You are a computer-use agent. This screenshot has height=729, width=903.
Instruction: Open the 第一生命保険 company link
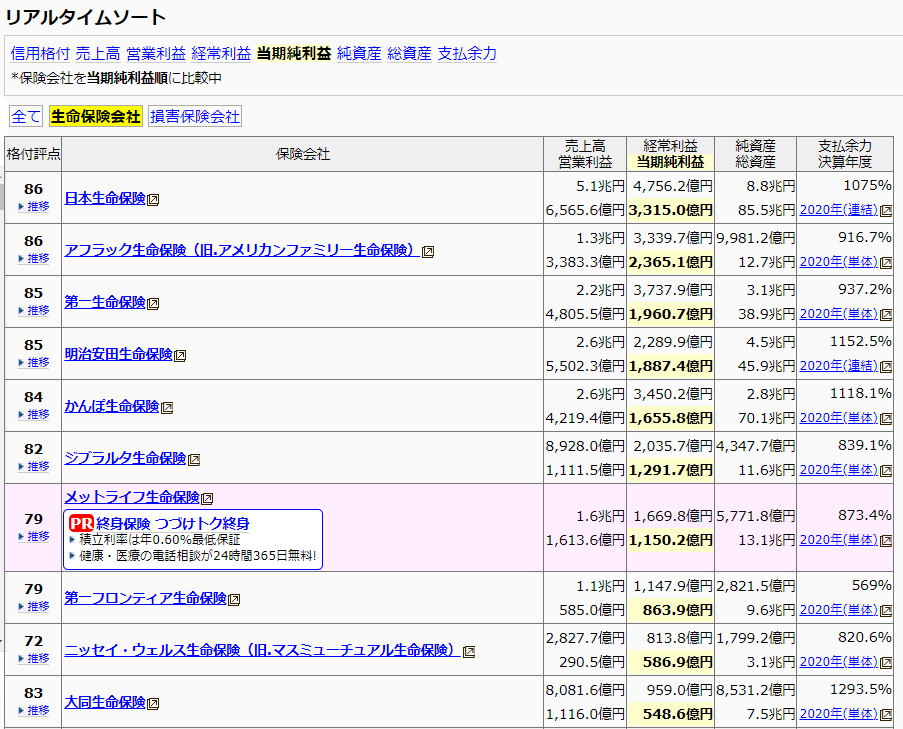105,302
